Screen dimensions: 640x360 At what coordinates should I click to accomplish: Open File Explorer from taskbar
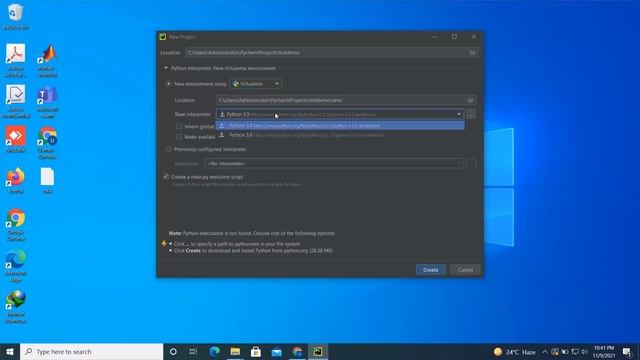coord(235,351)
